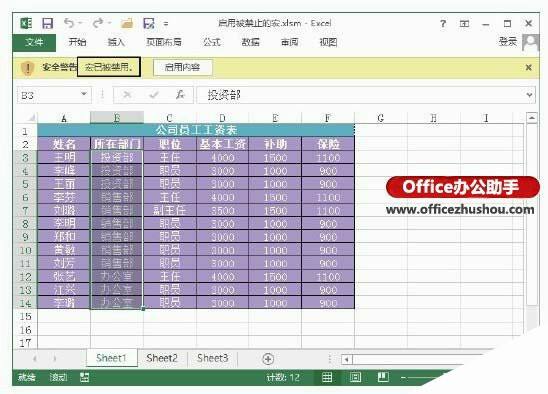Switch to Page Break Preview icon
This screenshot has height=394, width=548.
[383, 377]
